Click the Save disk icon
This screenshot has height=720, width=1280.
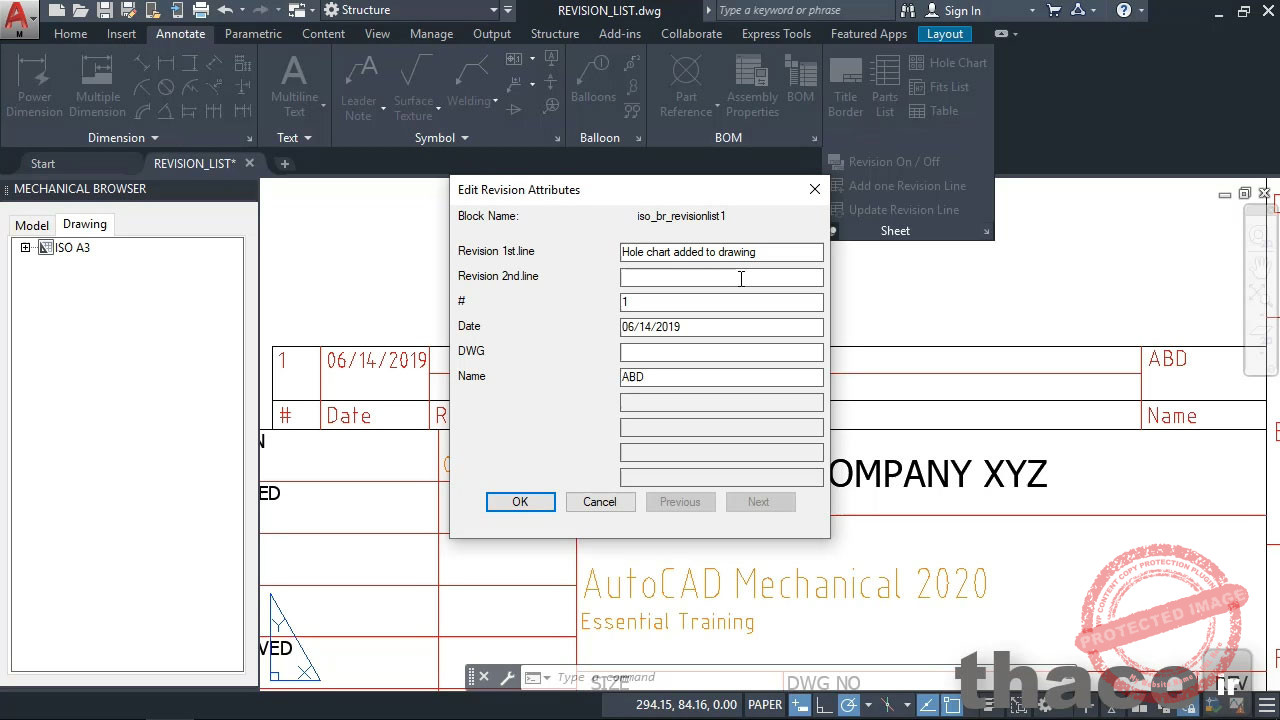pos(104,10)
